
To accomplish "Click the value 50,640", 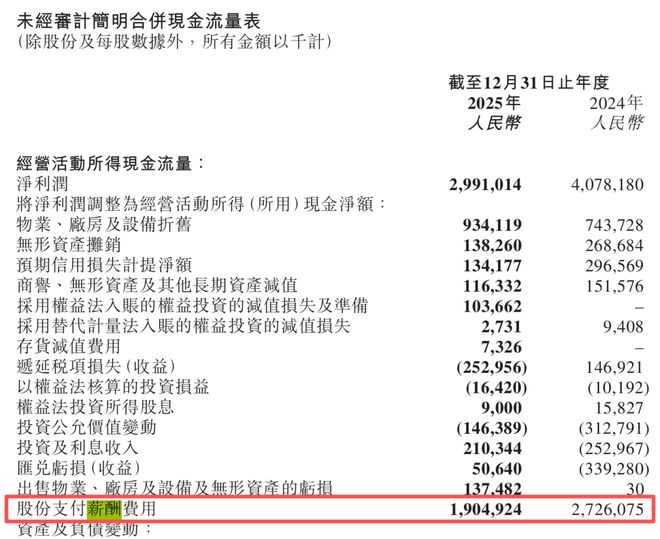I will pyautogui.click(x=497, y=469).
